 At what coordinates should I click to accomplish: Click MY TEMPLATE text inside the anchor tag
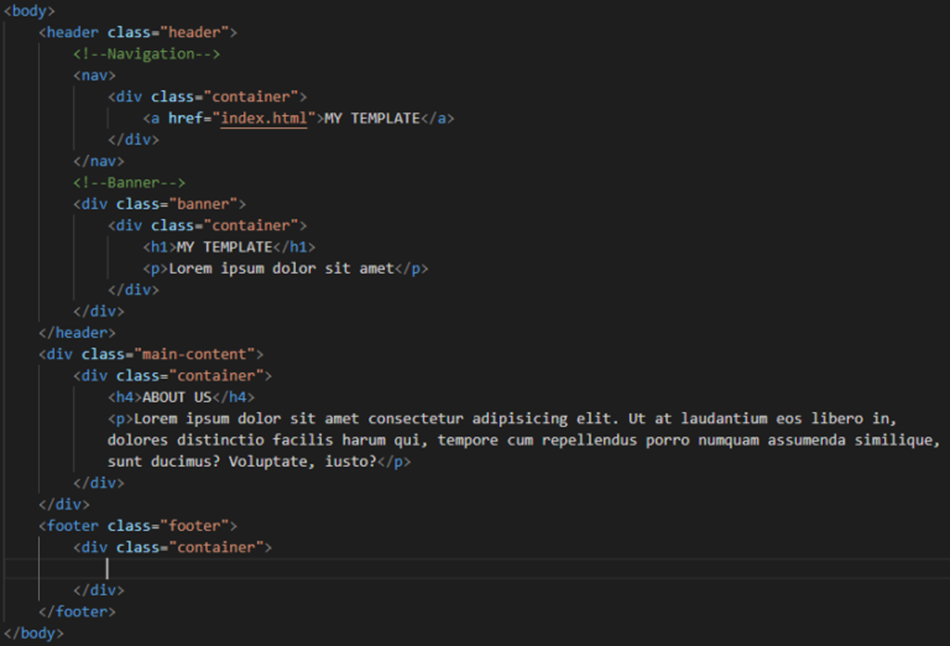372,118
